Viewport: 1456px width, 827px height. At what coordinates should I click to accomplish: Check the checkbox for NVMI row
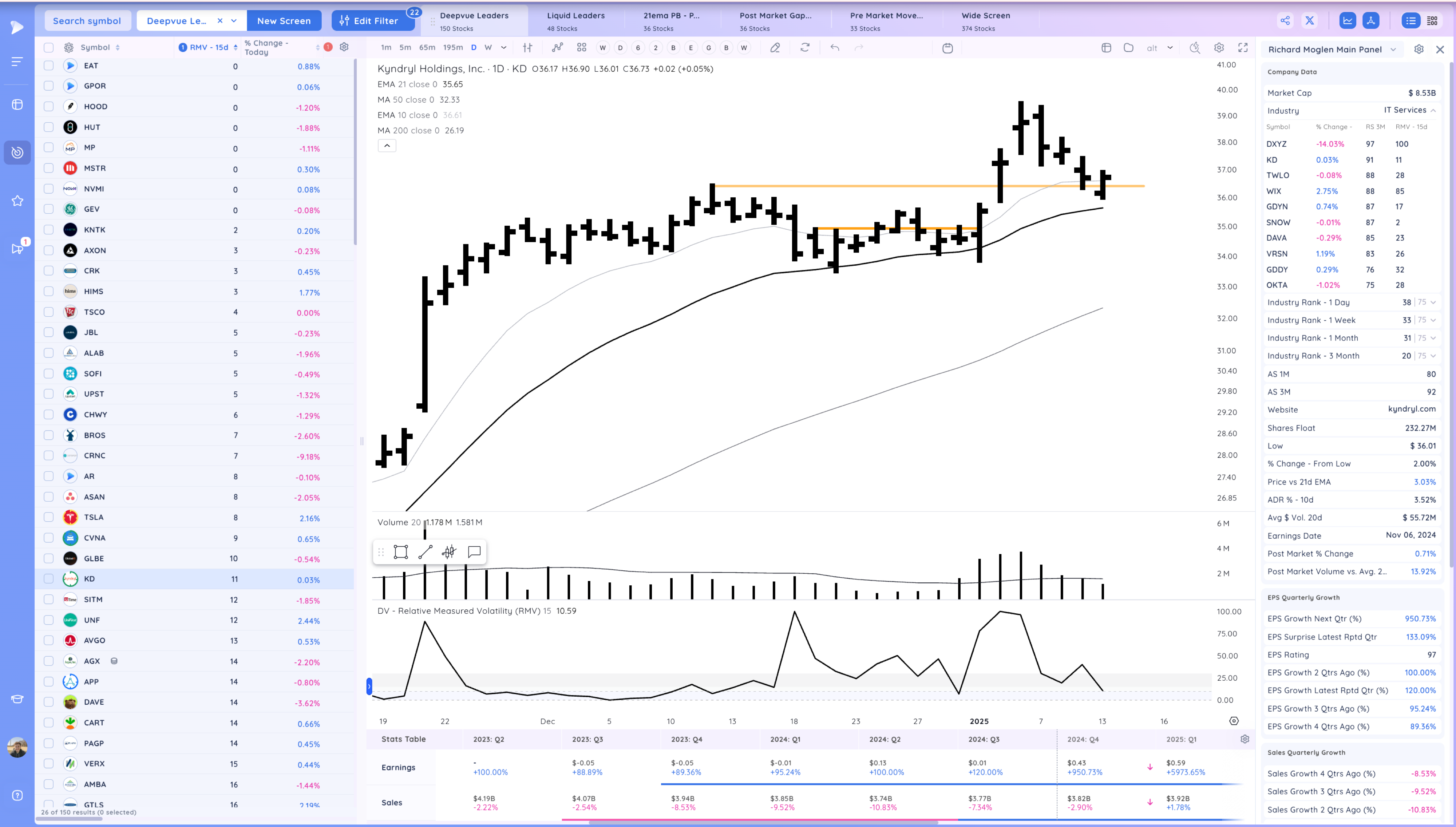49,189
